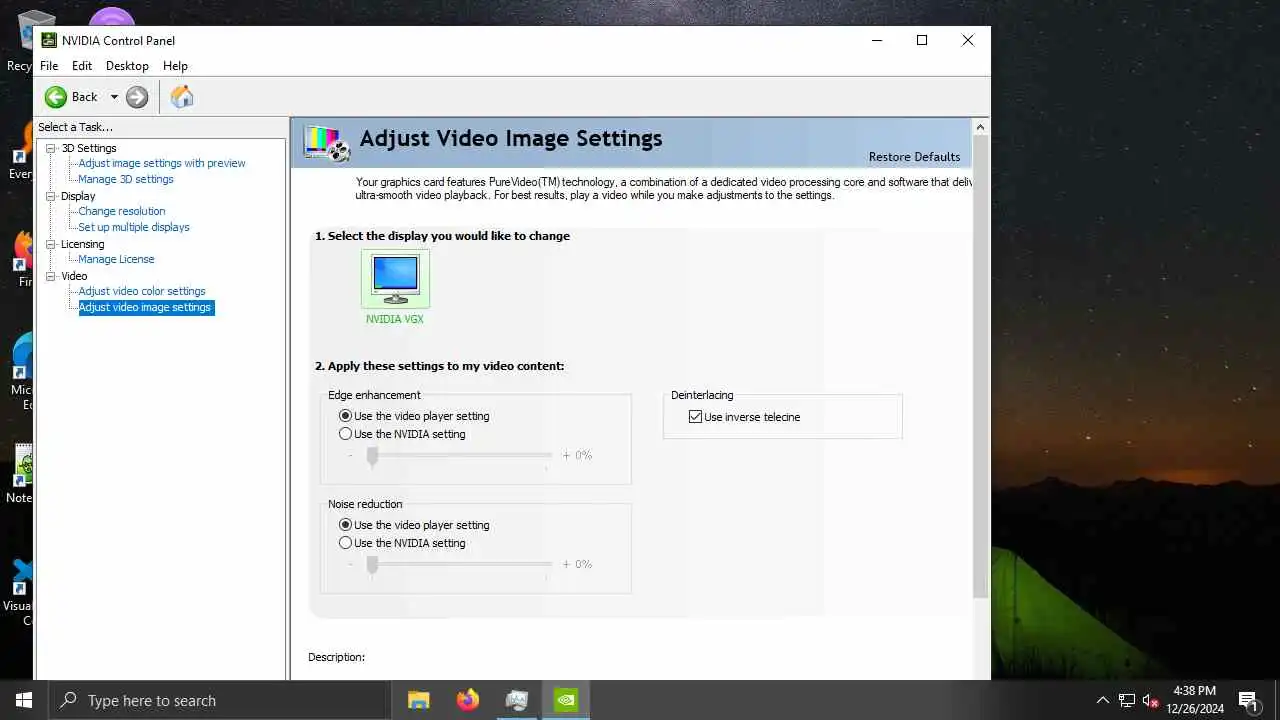This screenshot has height=720, width=1280.
Task: Show hidden system tray icons
Action: (1103, 700)
